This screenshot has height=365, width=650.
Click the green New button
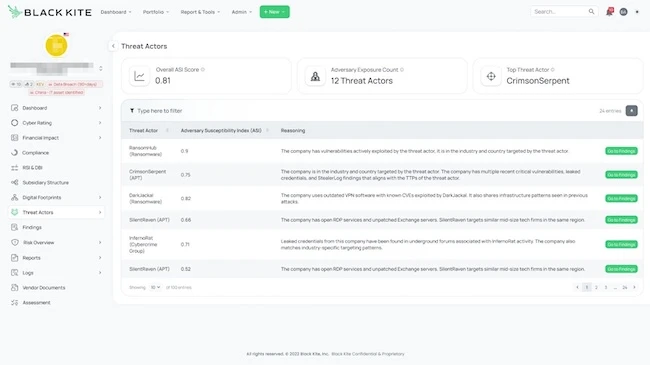(x=274, y=12)
